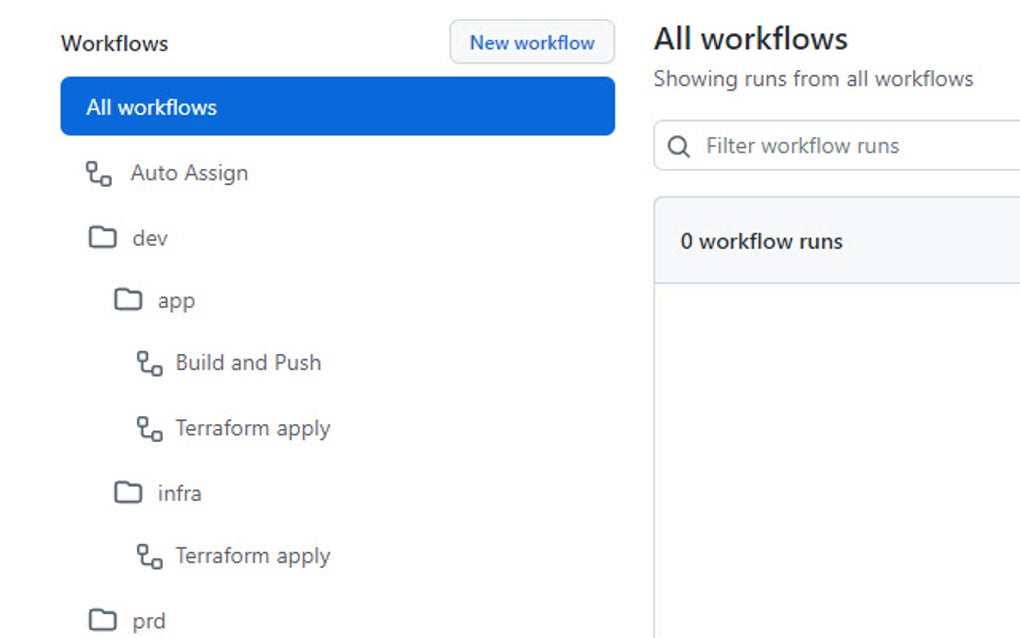Screen dimensions: 1020x638
Task: Open the New workflow page
Action: [532, 42]
